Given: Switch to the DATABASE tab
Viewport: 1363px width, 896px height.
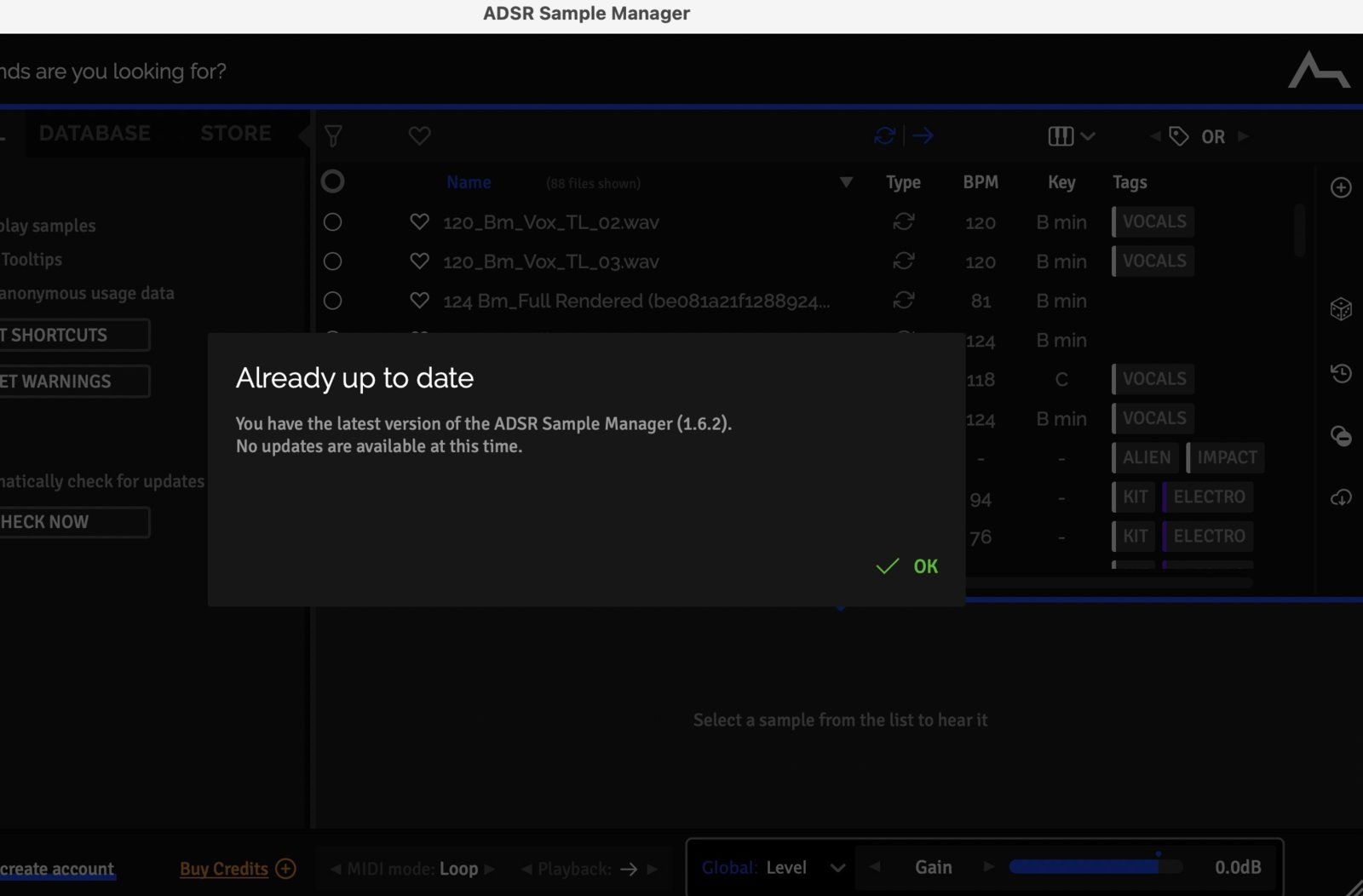Looking at the screenshot, I should (x=95, y=134).
